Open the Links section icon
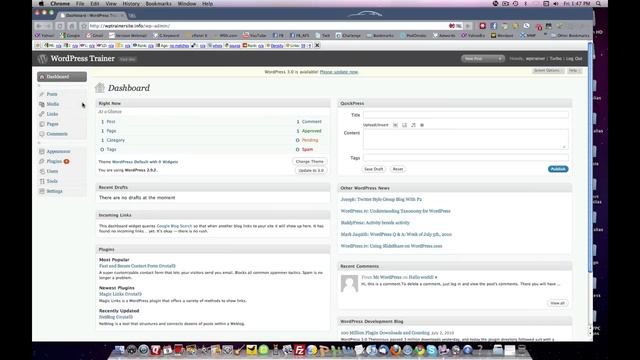Image resolution: width=640 pixels, height=360 pixels. click(42, 114)
